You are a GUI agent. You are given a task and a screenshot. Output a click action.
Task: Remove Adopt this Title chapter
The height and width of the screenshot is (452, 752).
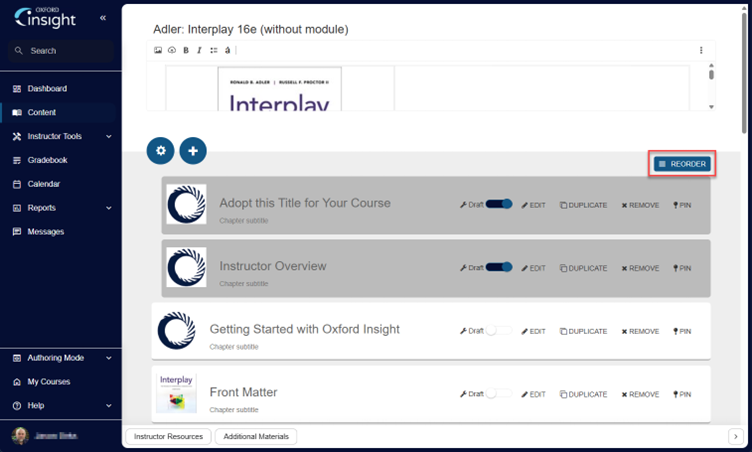click(x=640, y=205)
